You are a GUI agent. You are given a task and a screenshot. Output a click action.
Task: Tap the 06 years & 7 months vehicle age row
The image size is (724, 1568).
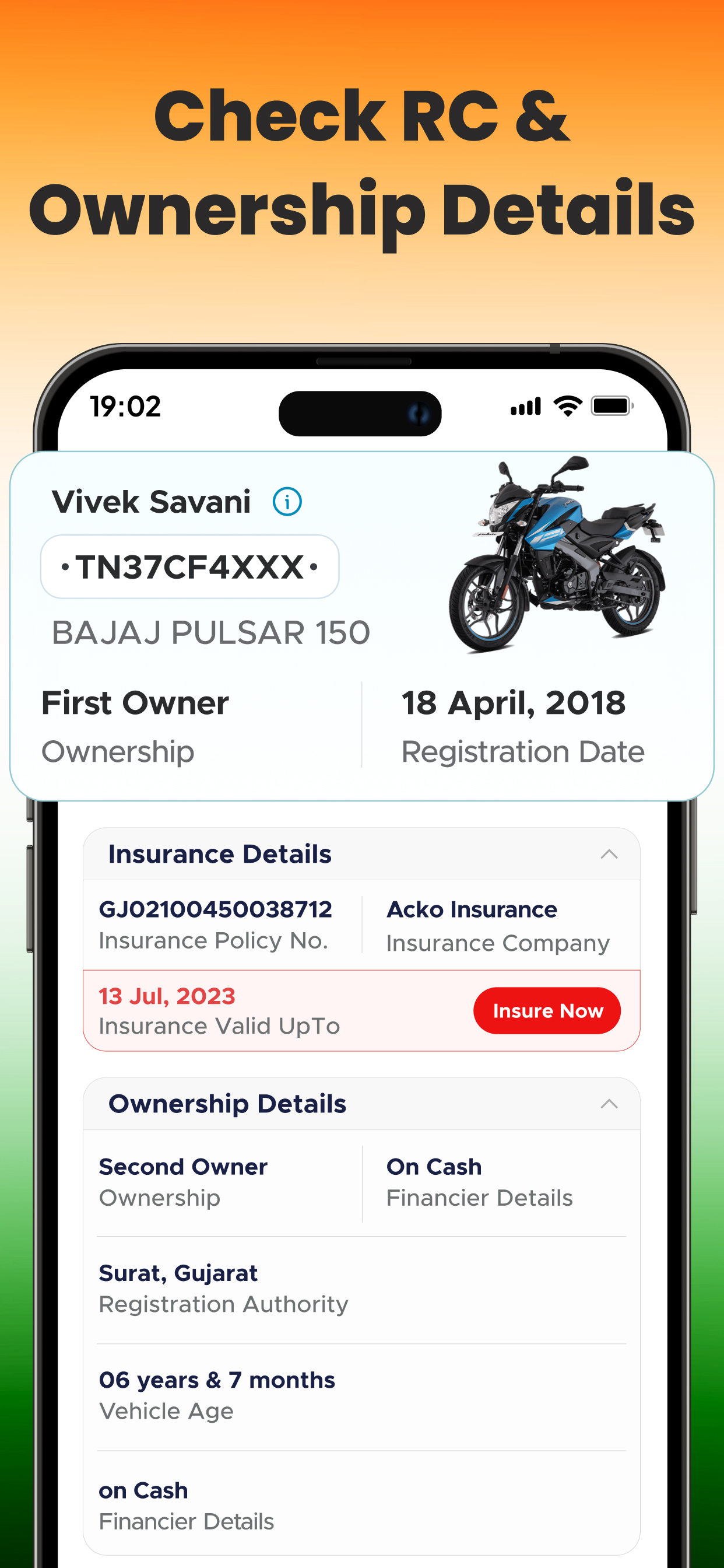[x=361, y=1396]
